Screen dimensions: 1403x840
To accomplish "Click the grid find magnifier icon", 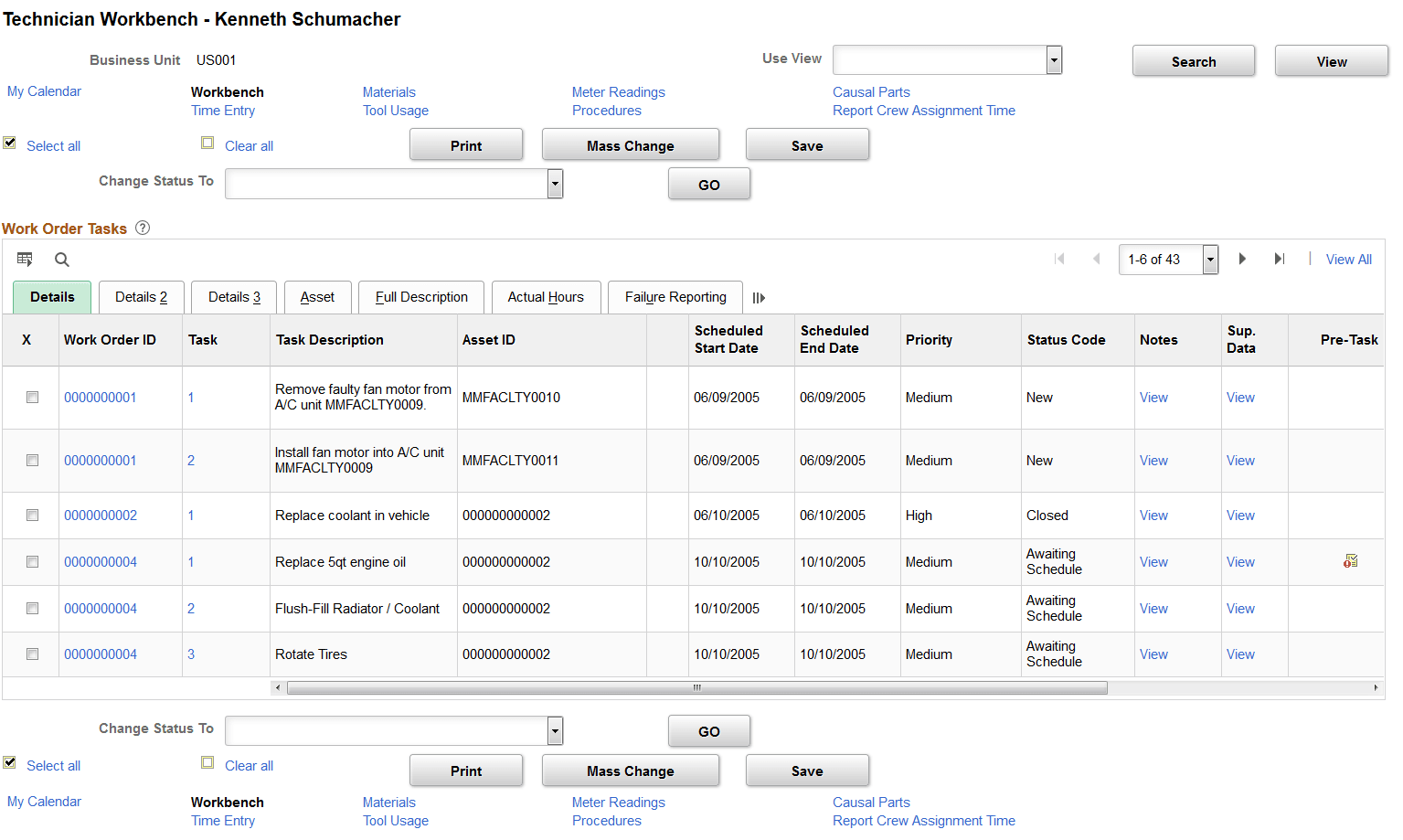I will pyautogui.click(x=62, y=260).
